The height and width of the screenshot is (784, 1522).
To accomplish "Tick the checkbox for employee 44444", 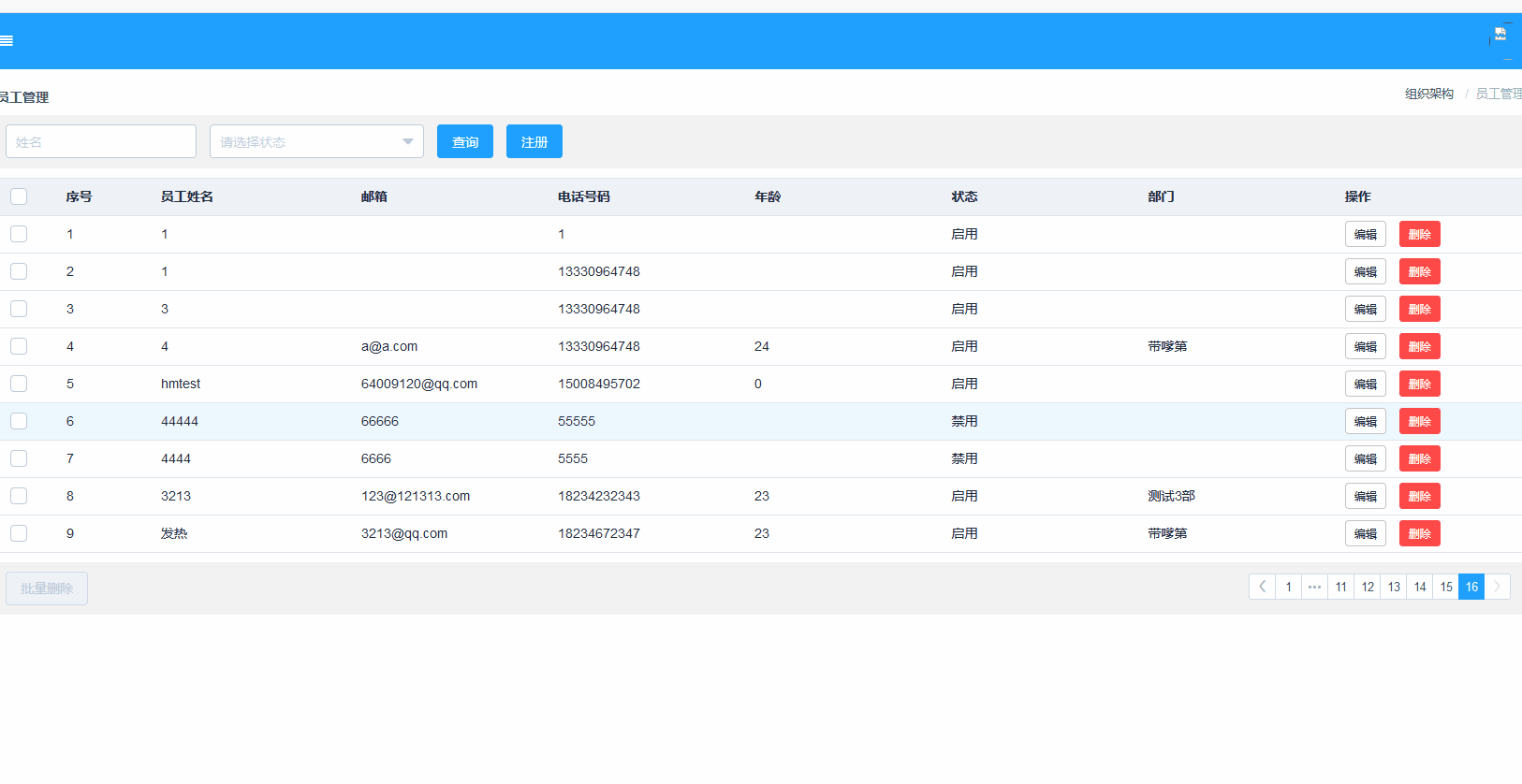I will coord(19,421).
